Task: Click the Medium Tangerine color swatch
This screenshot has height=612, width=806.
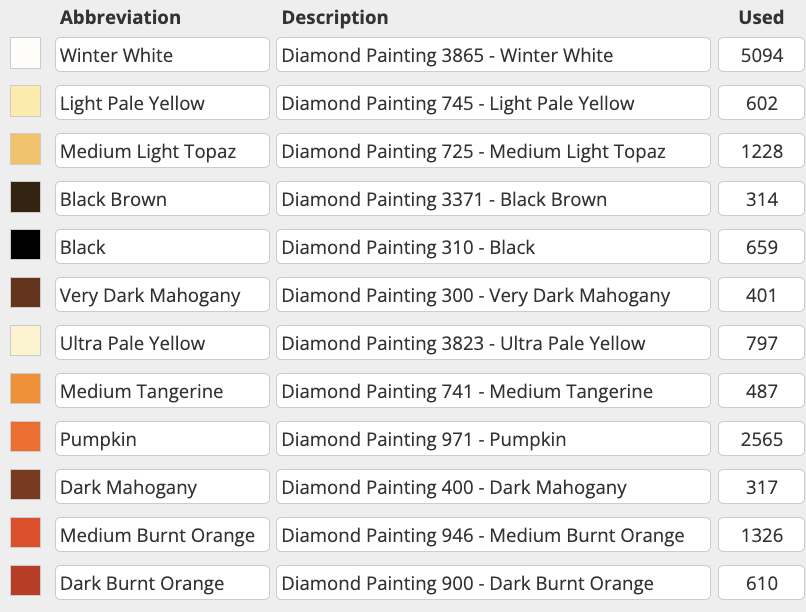Action: (x=25, y=390)
